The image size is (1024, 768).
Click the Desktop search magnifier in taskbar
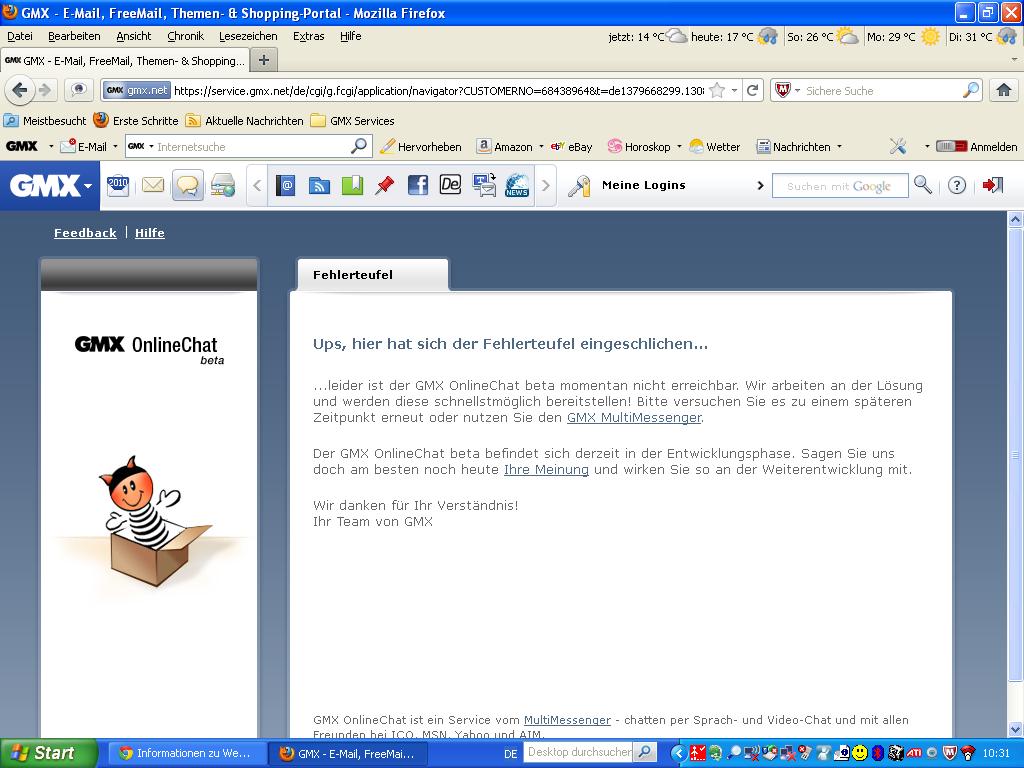click(x=643, y=752)
